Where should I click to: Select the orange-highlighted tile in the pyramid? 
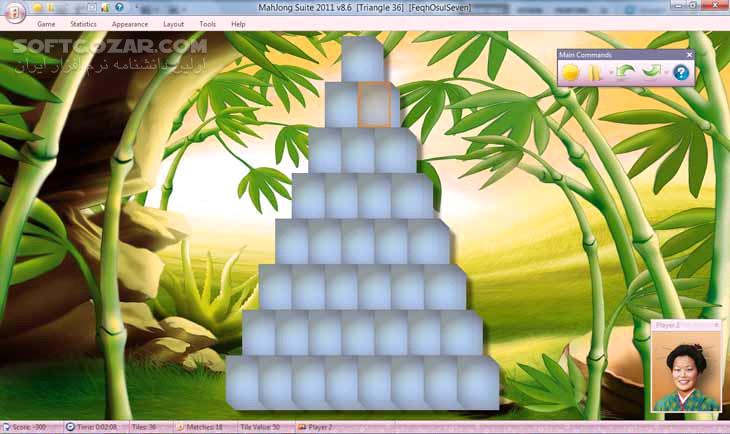(374, 104)
